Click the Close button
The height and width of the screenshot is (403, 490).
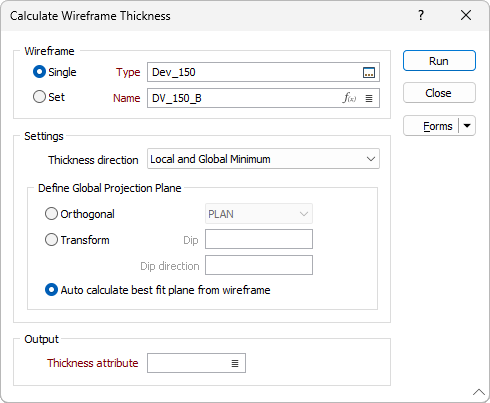(439, 93)
